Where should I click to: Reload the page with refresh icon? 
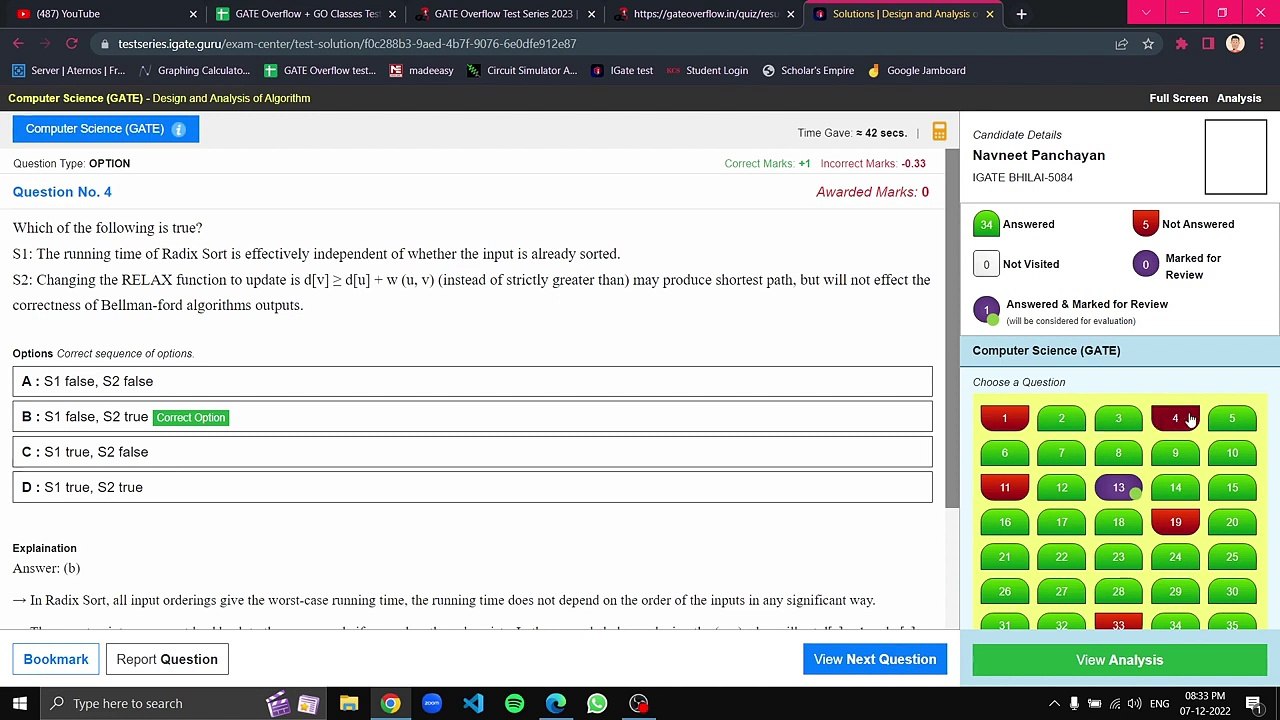coord(71,44)
